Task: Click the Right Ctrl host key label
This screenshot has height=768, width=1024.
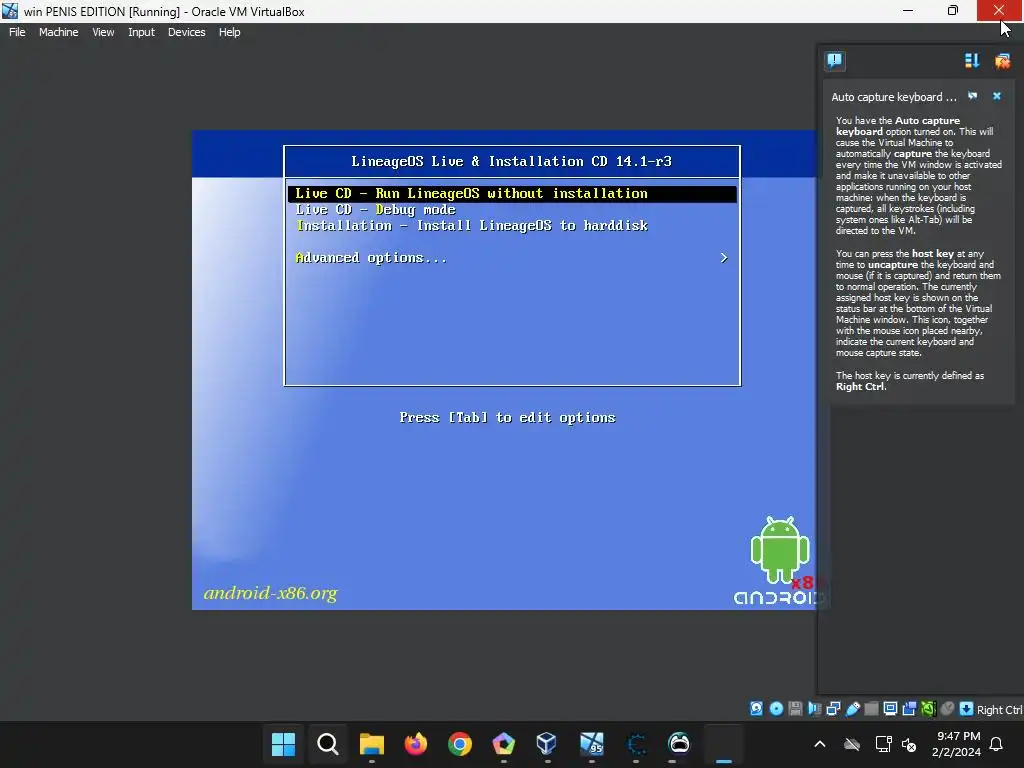Action: [x=1000, y=710]
